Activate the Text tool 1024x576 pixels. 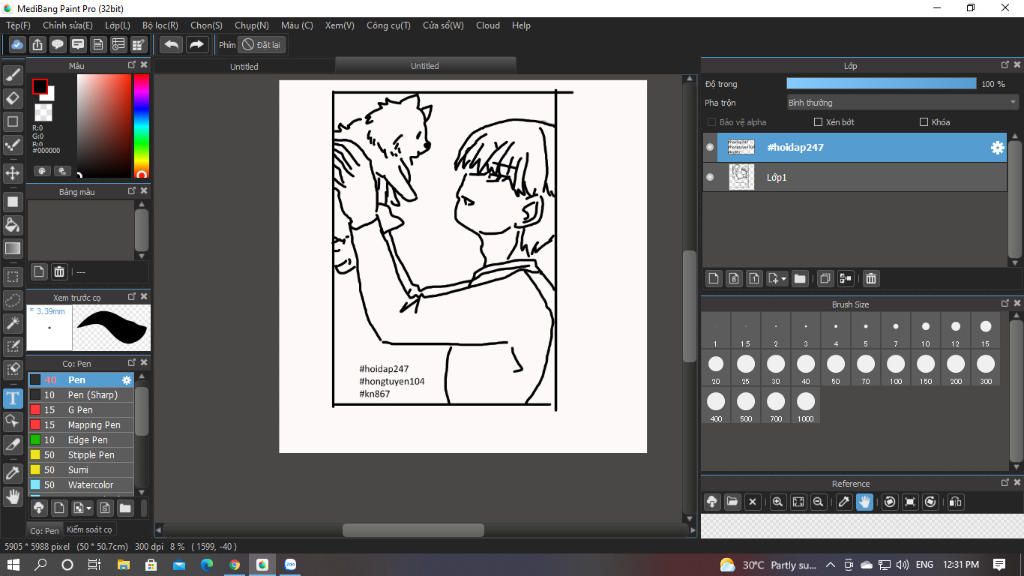12,398
